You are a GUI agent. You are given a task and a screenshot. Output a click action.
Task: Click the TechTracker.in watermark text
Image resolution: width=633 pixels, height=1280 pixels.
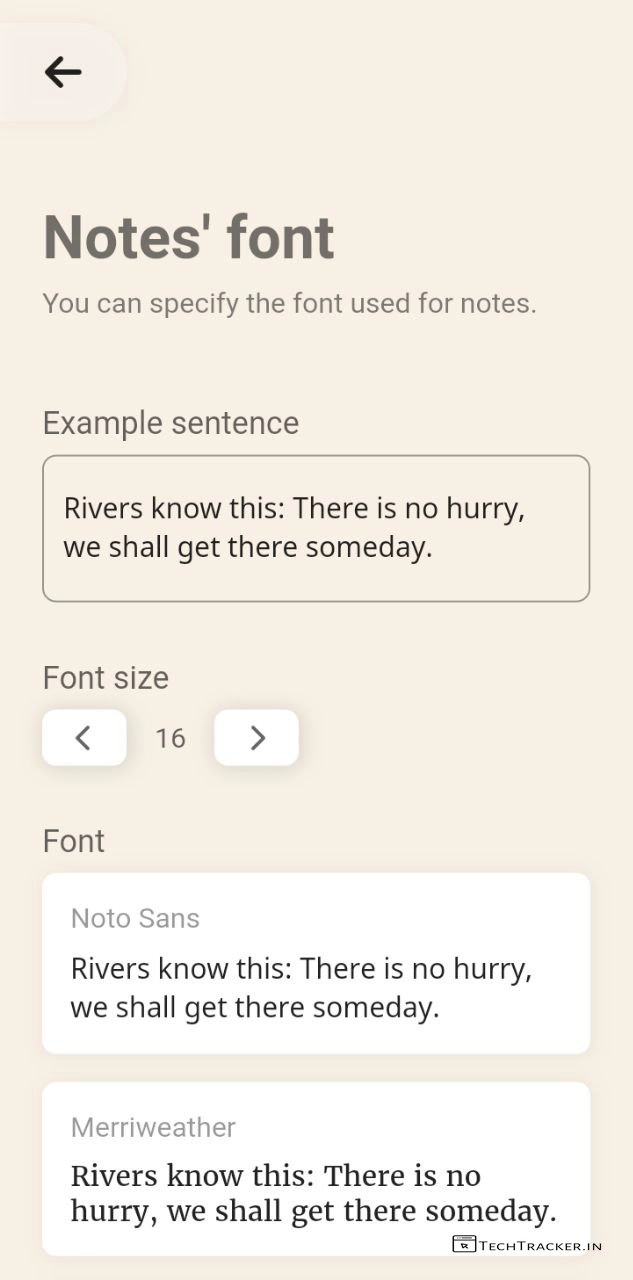click(540, 1246)
